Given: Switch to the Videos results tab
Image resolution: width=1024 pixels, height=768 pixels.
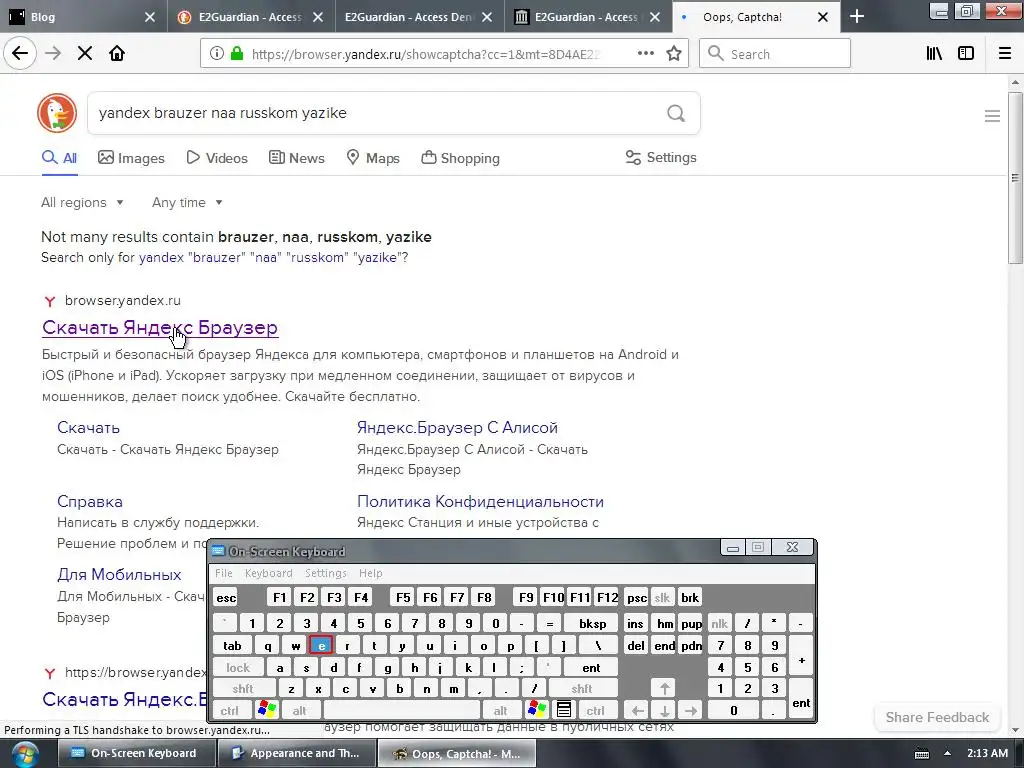Looking at the screenshot, I should 217,158.
